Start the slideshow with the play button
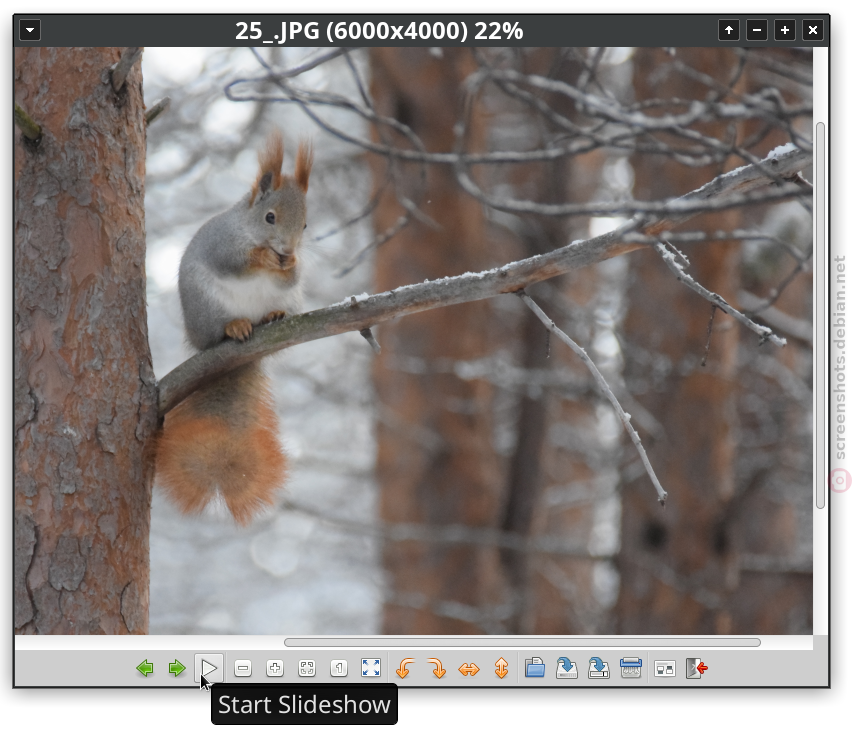 click(209, 668)
